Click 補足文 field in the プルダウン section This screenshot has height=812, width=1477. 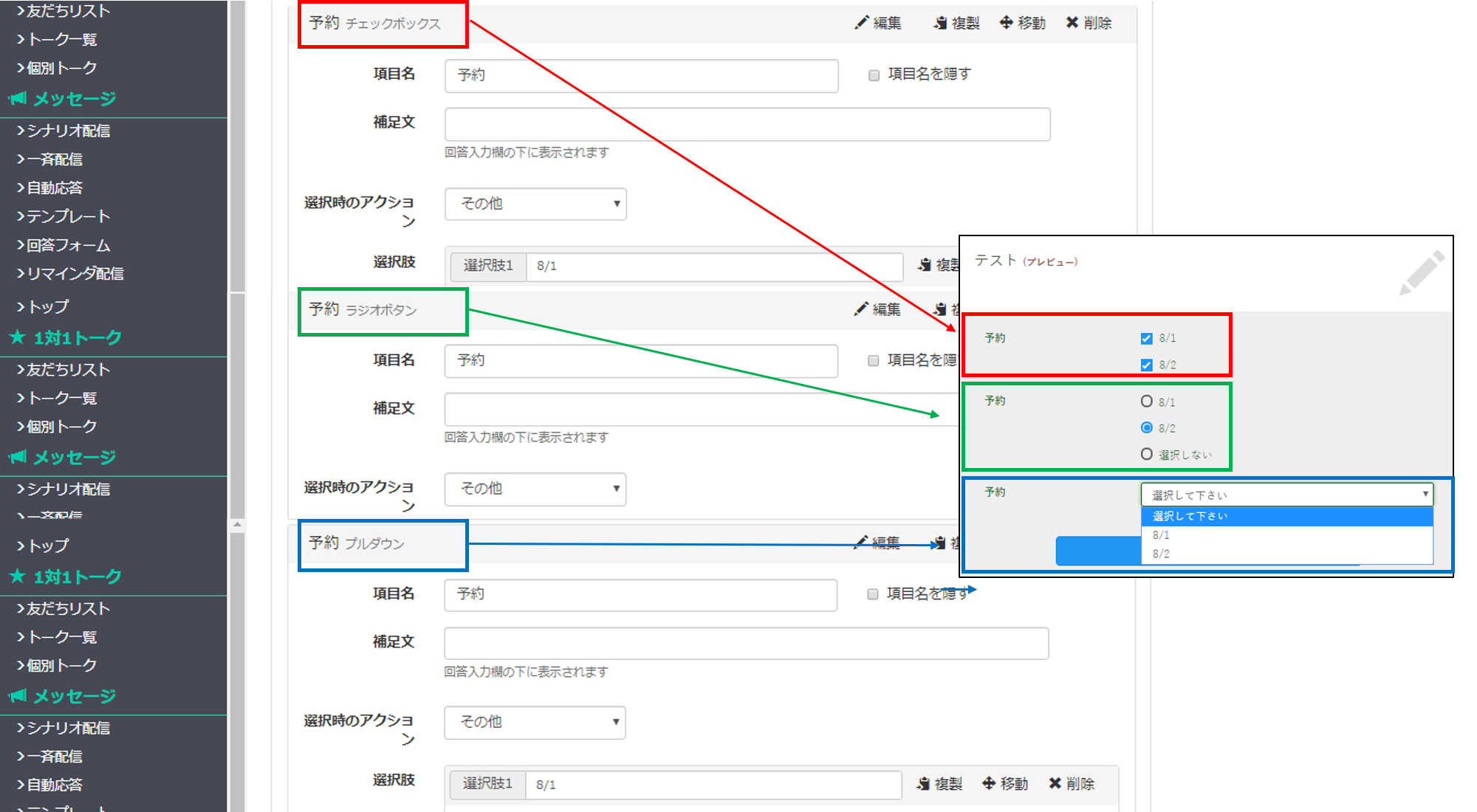(x=747, y=643)
